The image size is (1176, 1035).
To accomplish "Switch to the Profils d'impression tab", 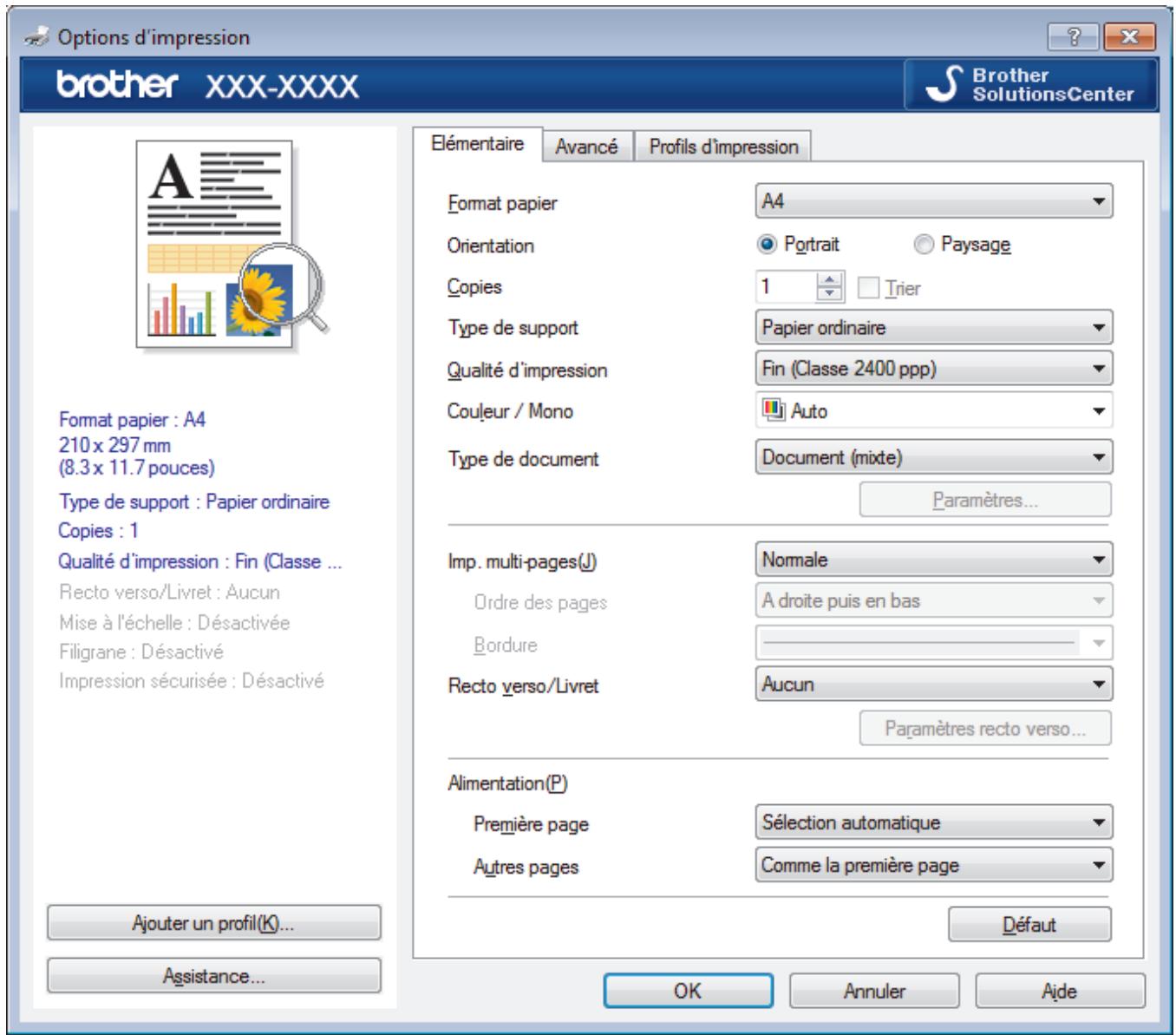I will [x=722, y=145].
